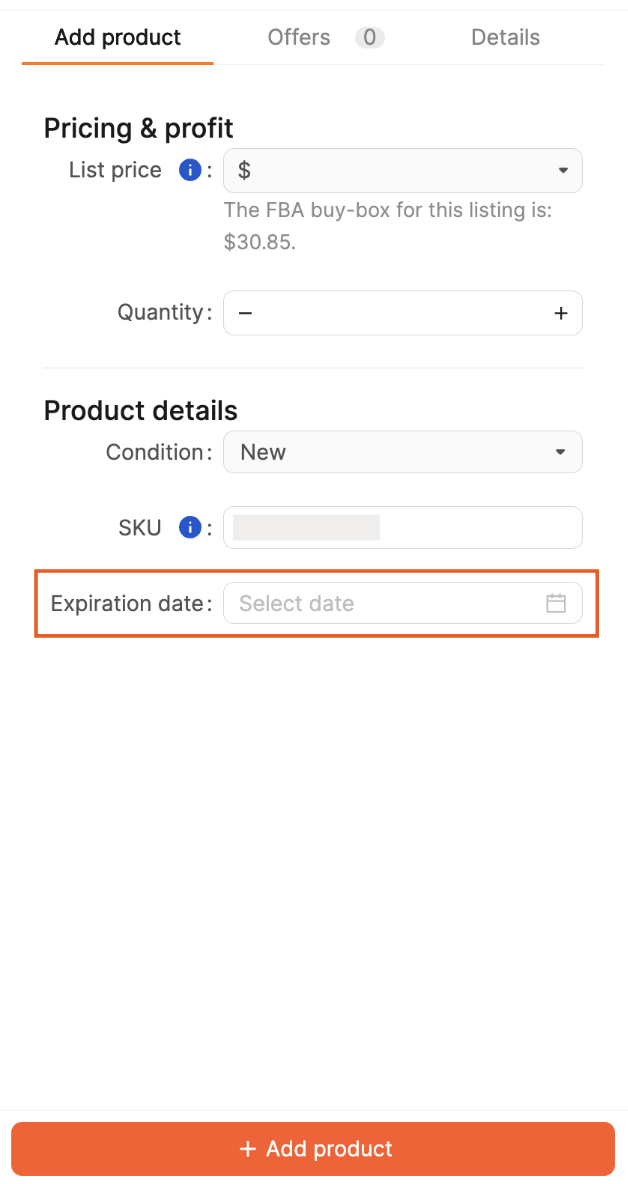Expand the List price dropdown arrow
628x1184 pixels.
563,171
